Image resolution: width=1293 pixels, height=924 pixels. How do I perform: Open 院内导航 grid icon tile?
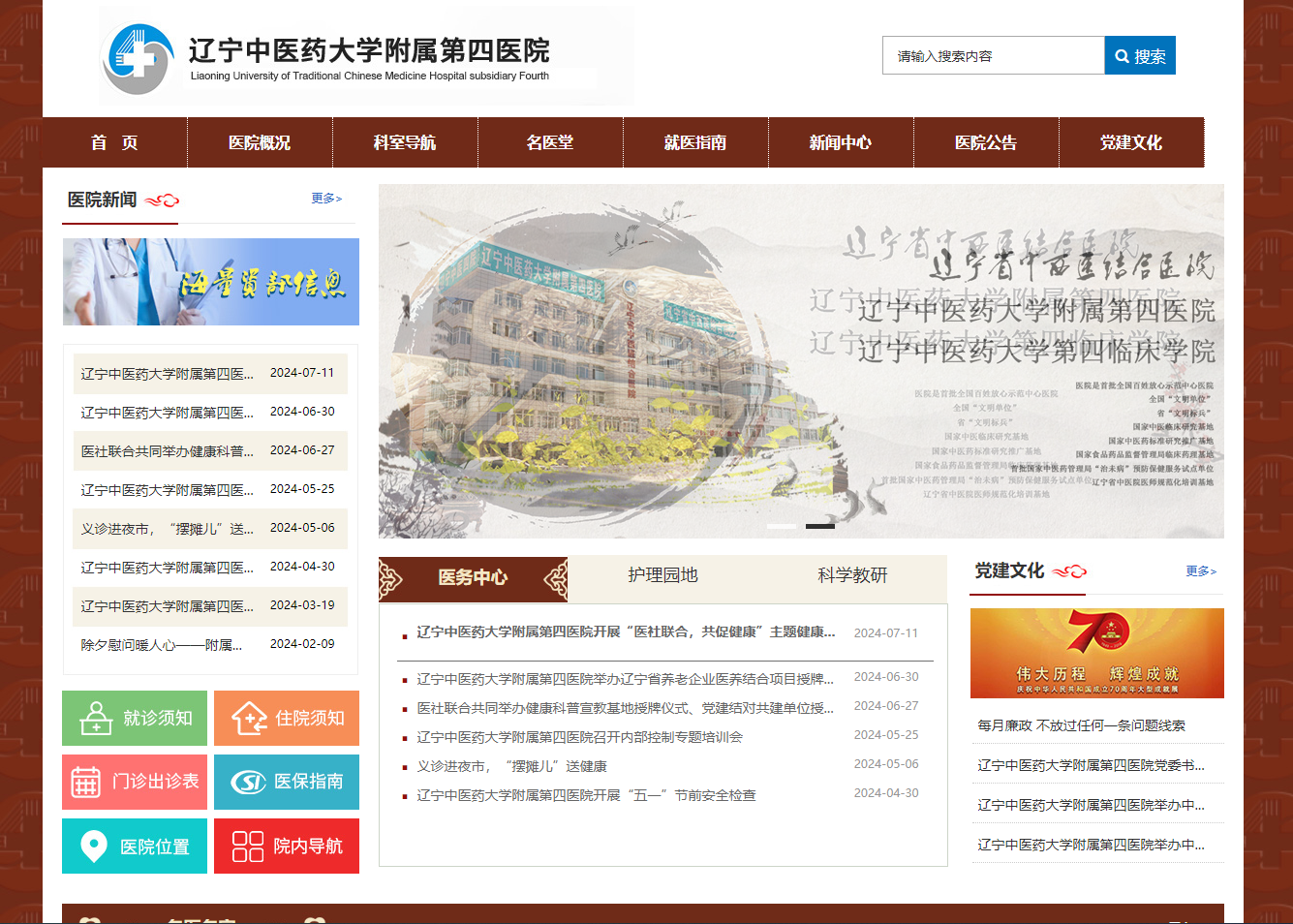tap(287, 846)
